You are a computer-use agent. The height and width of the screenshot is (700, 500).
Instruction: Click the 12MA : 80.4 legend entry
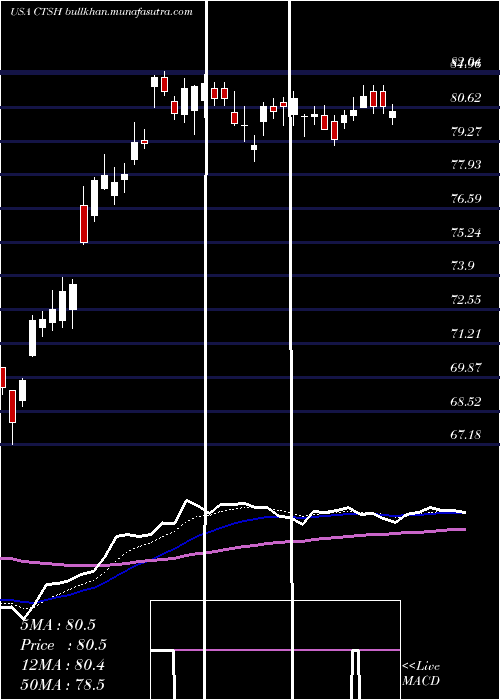pos(62,665)
